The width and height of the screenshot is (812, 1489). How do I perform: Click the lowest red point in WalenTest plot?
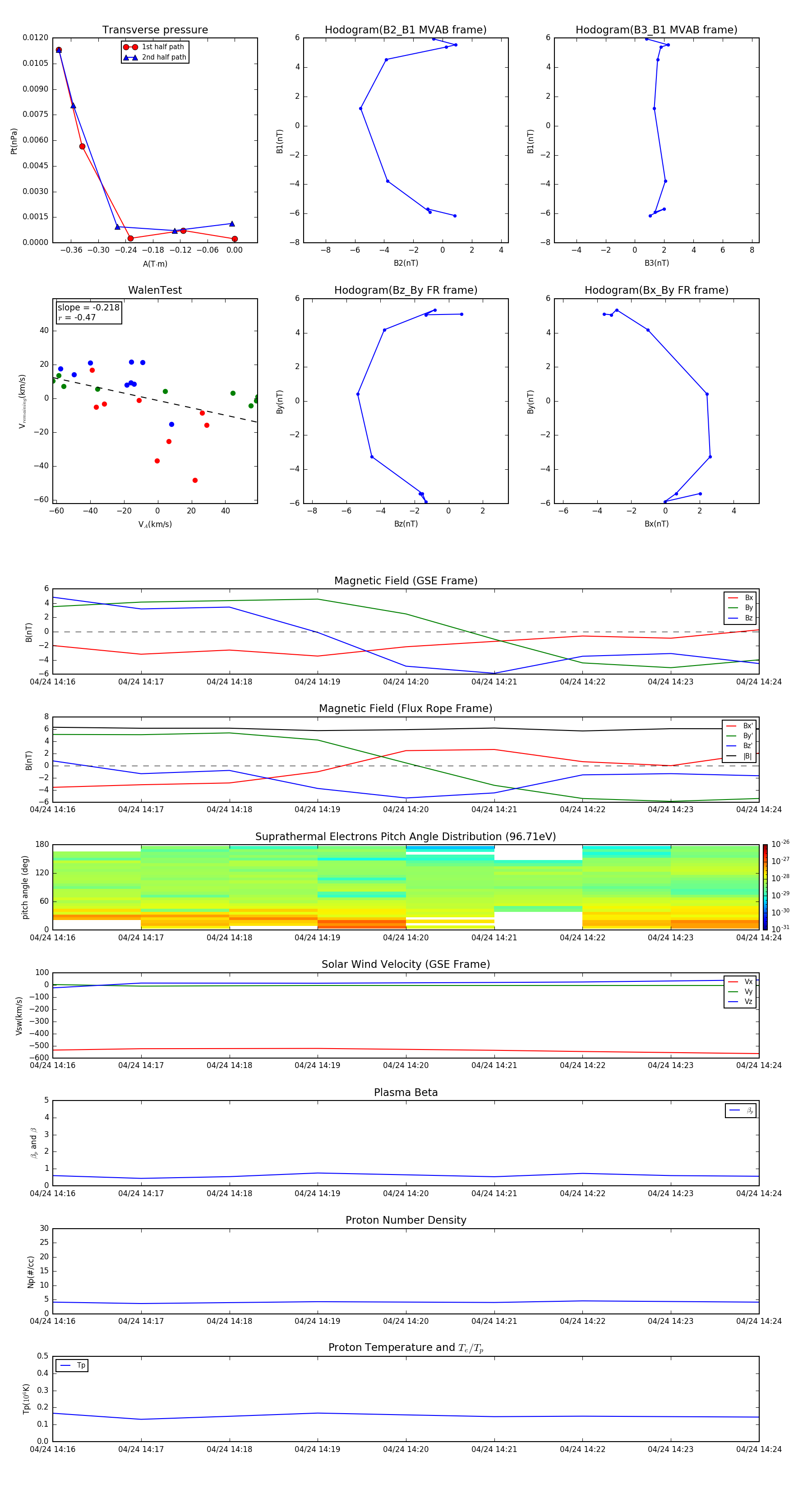coord(195,481)
